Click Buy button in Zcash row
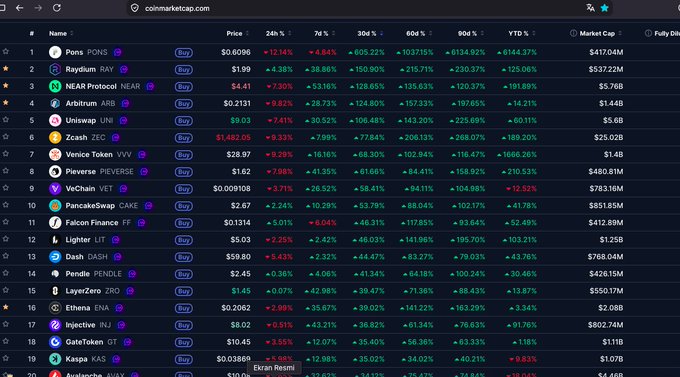680x377 pixels. pyautogui.click(x=184, y=138)
